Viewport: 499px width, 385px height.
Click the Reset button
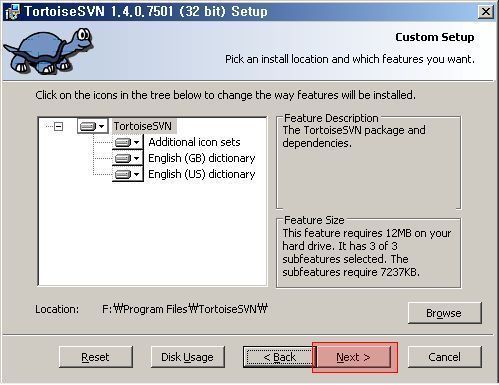(x=96, y=357)
